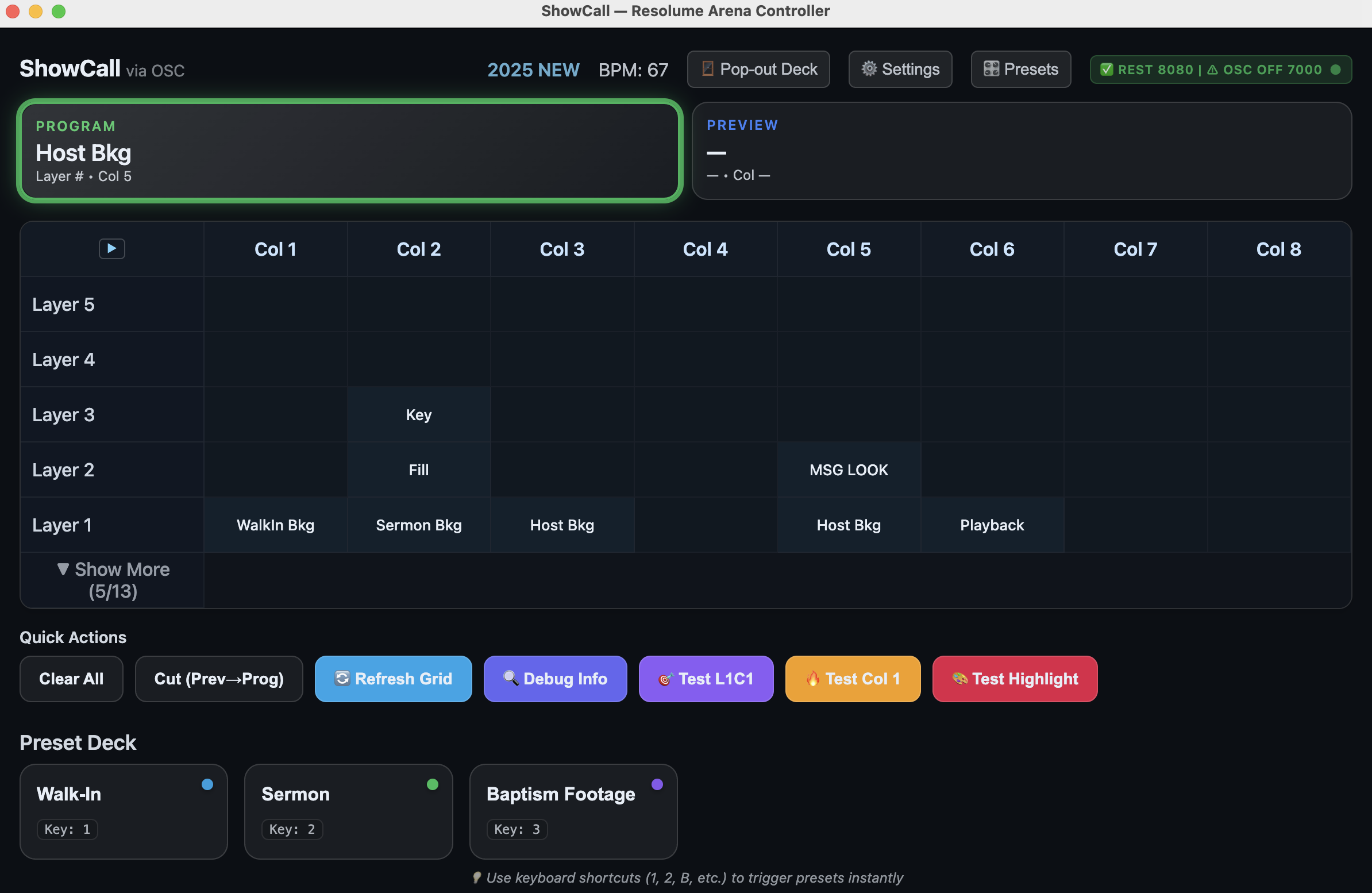Click the green dot on Sermon preset

(433, 784)
